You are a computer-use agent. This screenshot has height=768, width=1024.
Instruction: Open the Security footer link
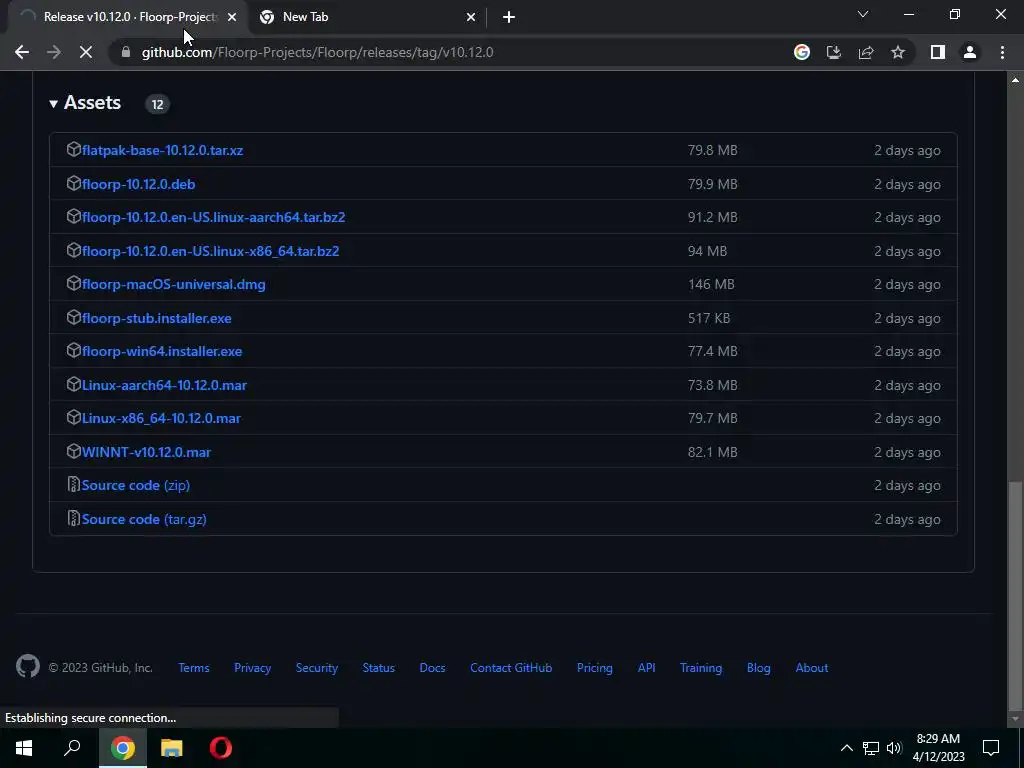[317, 667]
